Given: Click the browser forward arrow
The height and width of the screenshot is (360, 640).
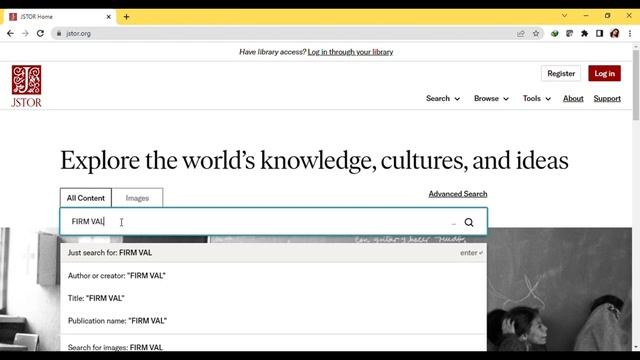Looking at the screenshot, I should [25, 33].
